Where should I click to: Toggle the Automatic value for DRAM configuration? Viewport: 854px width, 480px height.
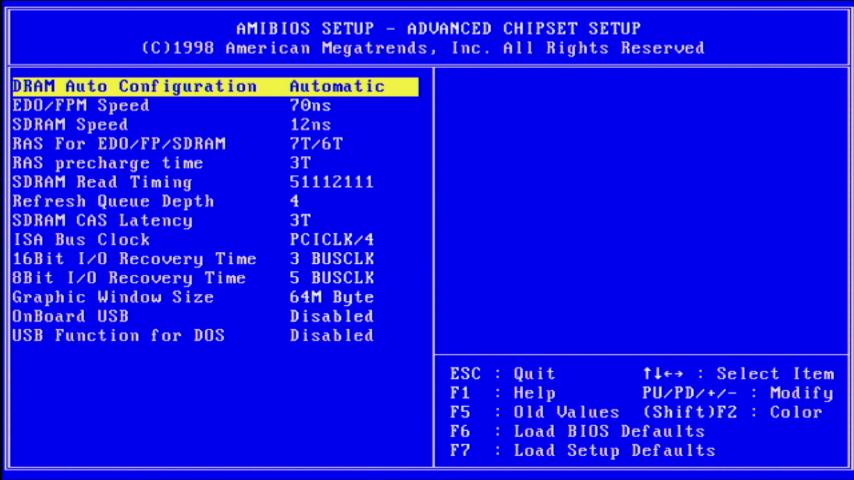[x=337, y=87]
